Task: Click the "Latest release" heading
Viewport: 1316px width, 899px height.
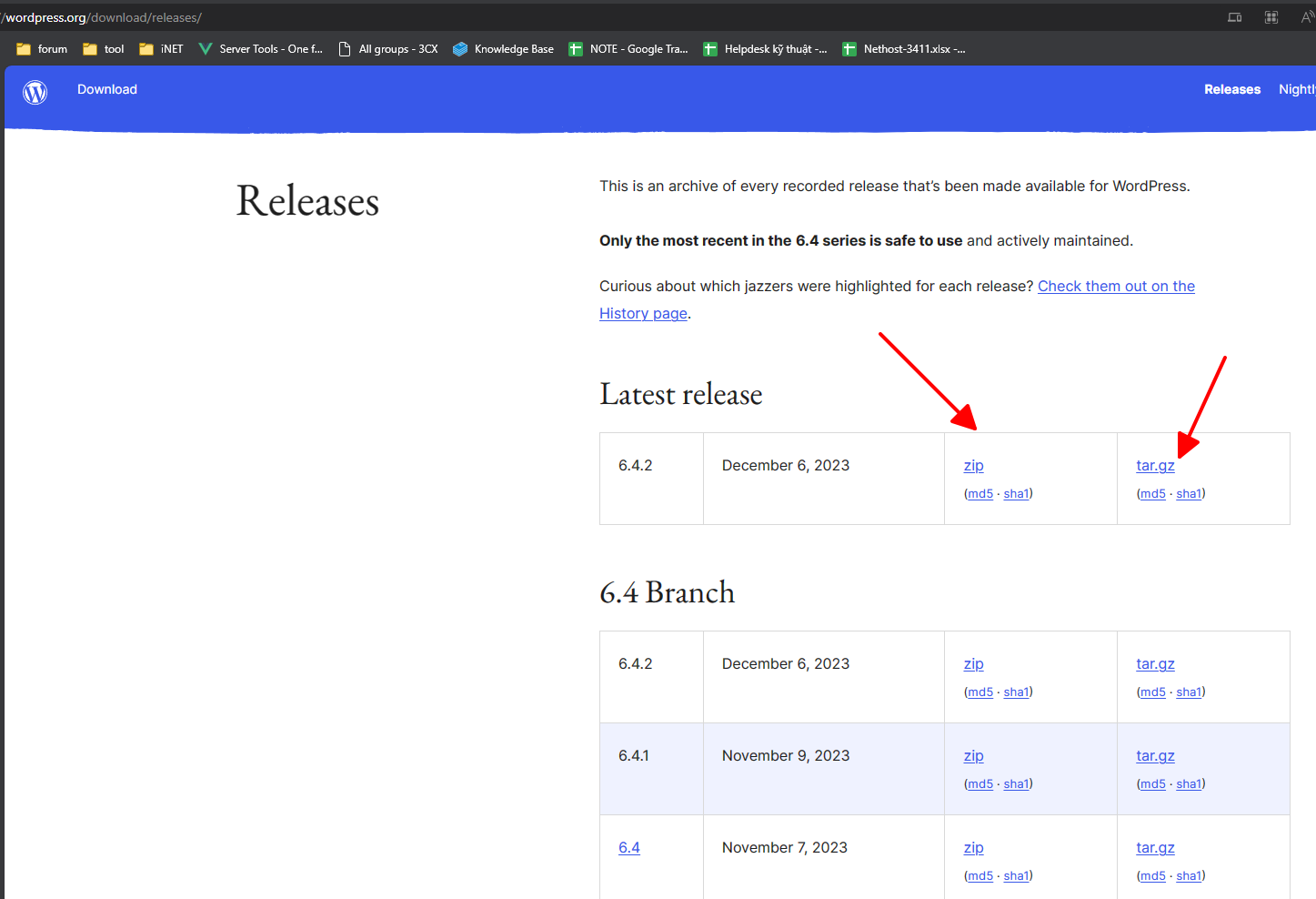Action: point(681,394)
